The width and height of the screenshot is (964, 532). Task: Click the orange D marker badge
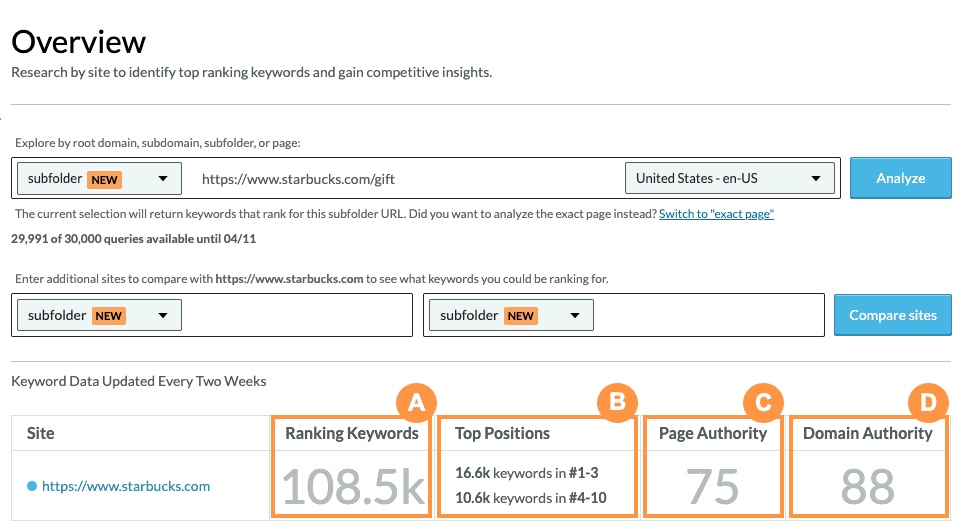point(928,403)
